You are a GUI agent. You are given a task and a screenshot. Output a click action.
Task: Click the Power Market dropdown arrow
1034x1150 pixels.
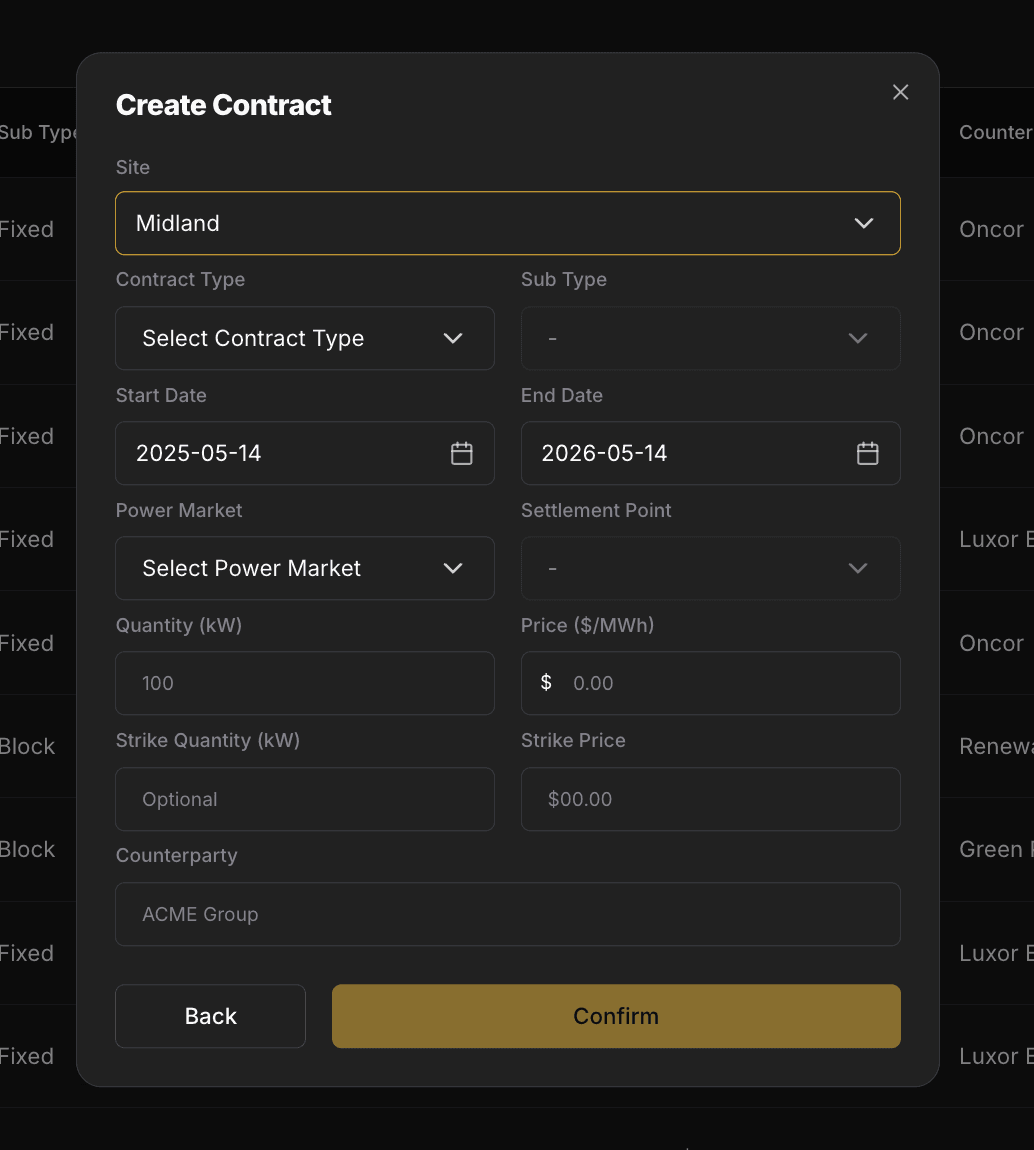pyautogui.click(x=452, y=568)
